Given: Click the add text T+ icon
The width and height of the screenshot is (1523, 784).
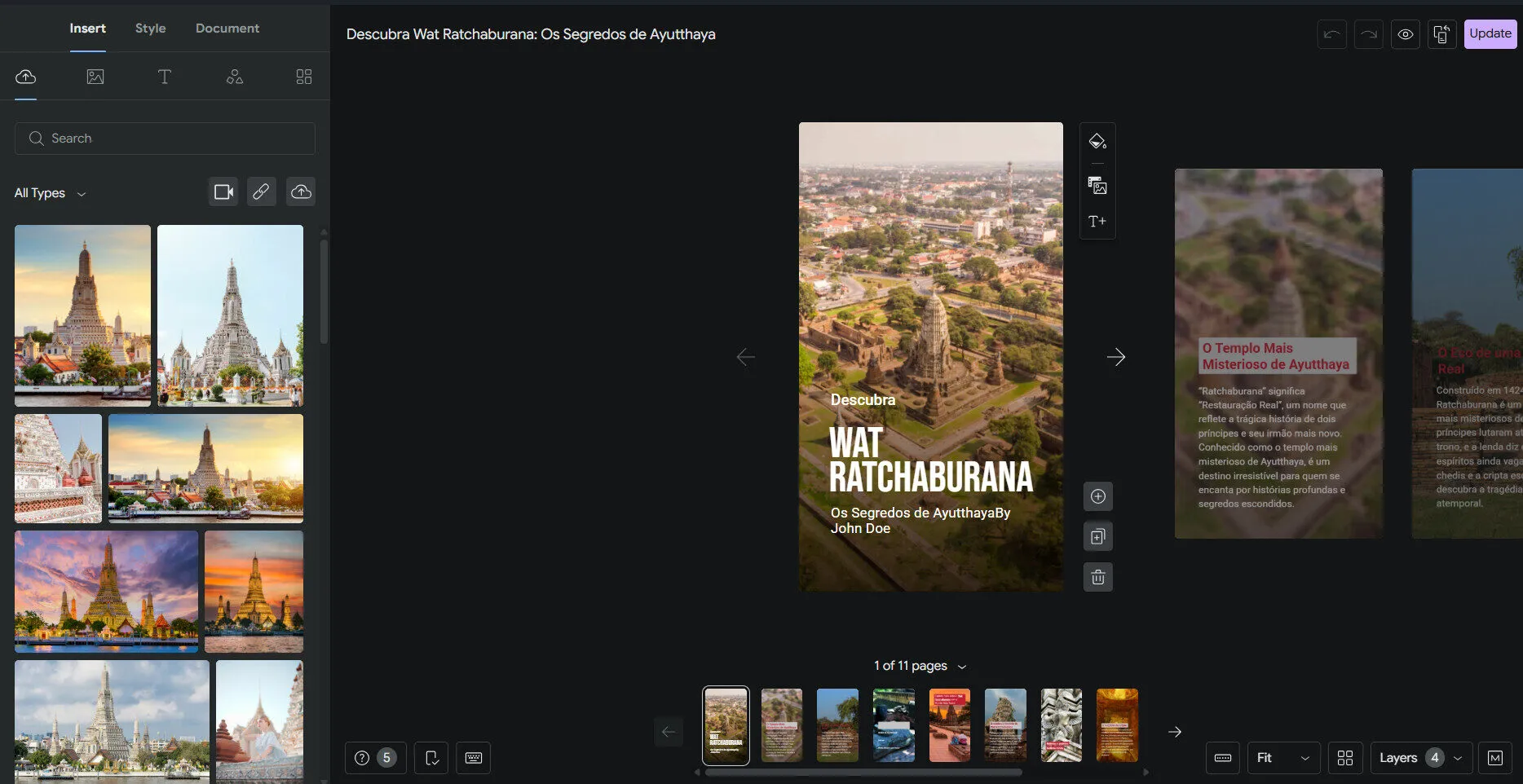Looking at the screenshot, I should [1097, 221].
